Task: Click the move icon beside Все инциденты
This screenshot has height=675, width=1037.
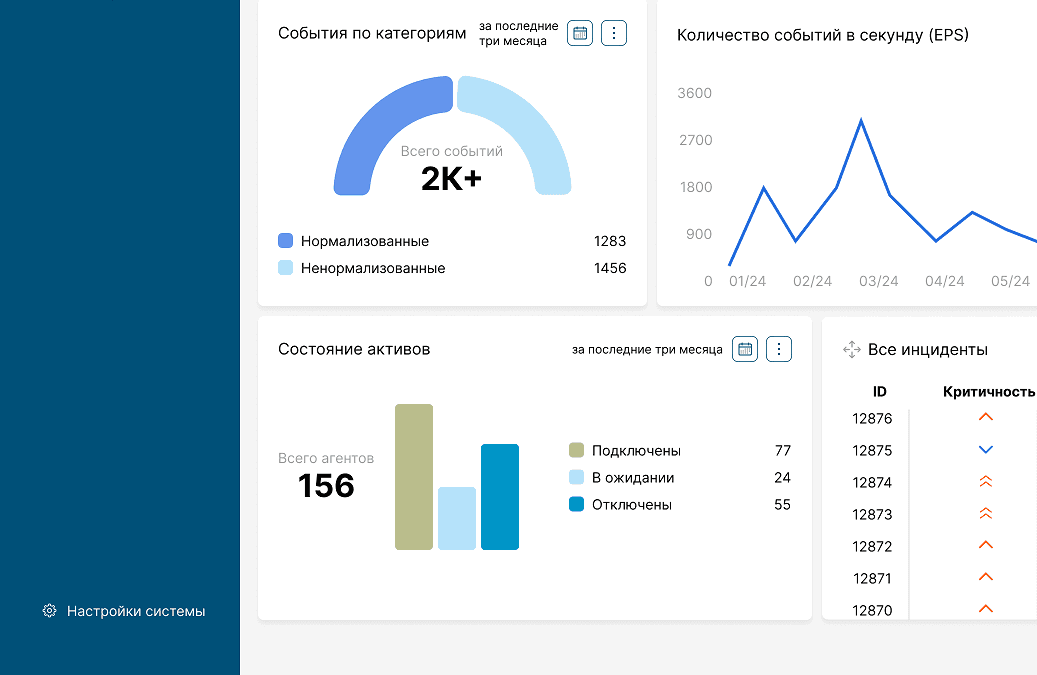Action: [x=852, y=349]
